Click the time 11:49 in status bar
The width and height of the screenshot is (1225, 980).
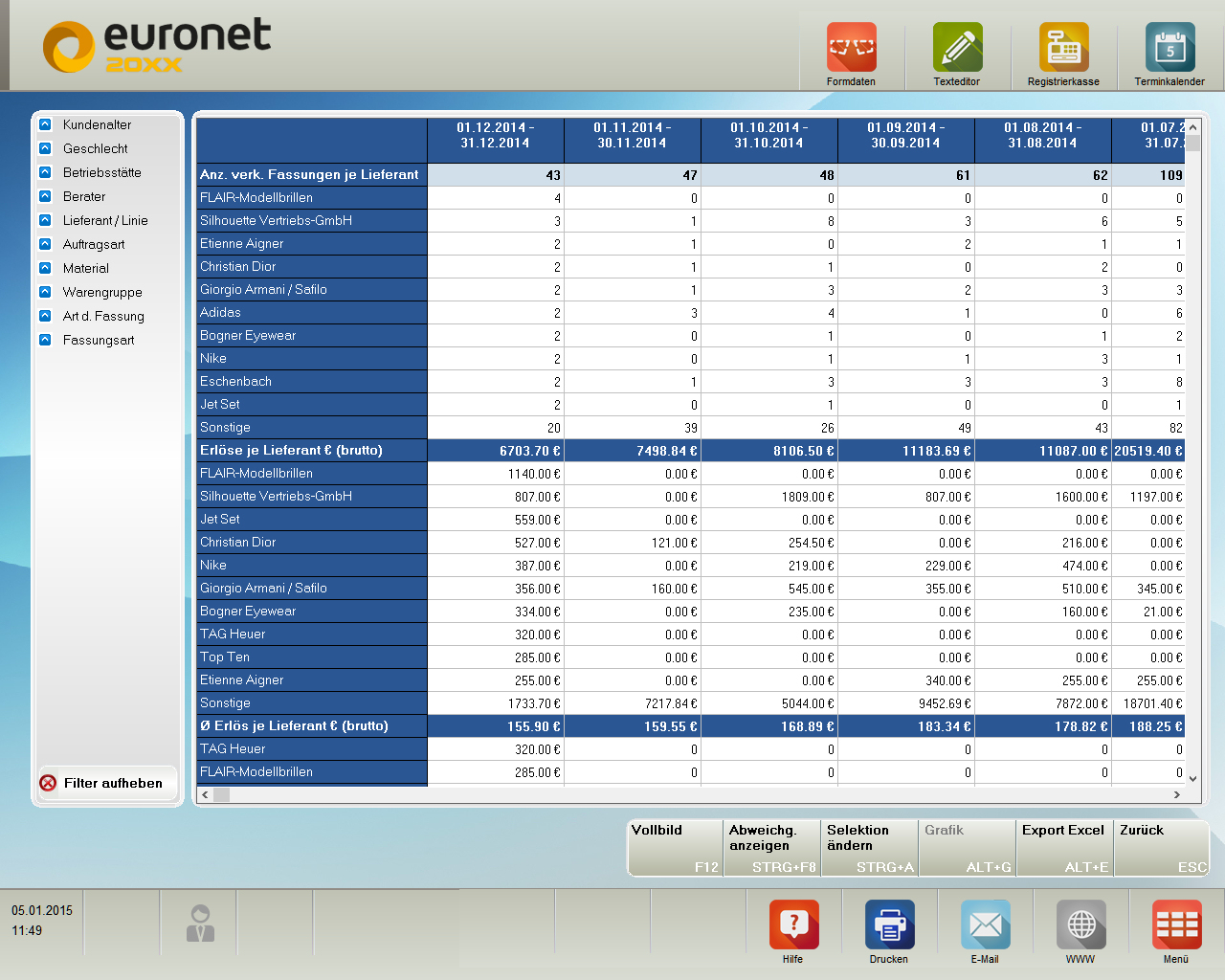click(27, 930)
